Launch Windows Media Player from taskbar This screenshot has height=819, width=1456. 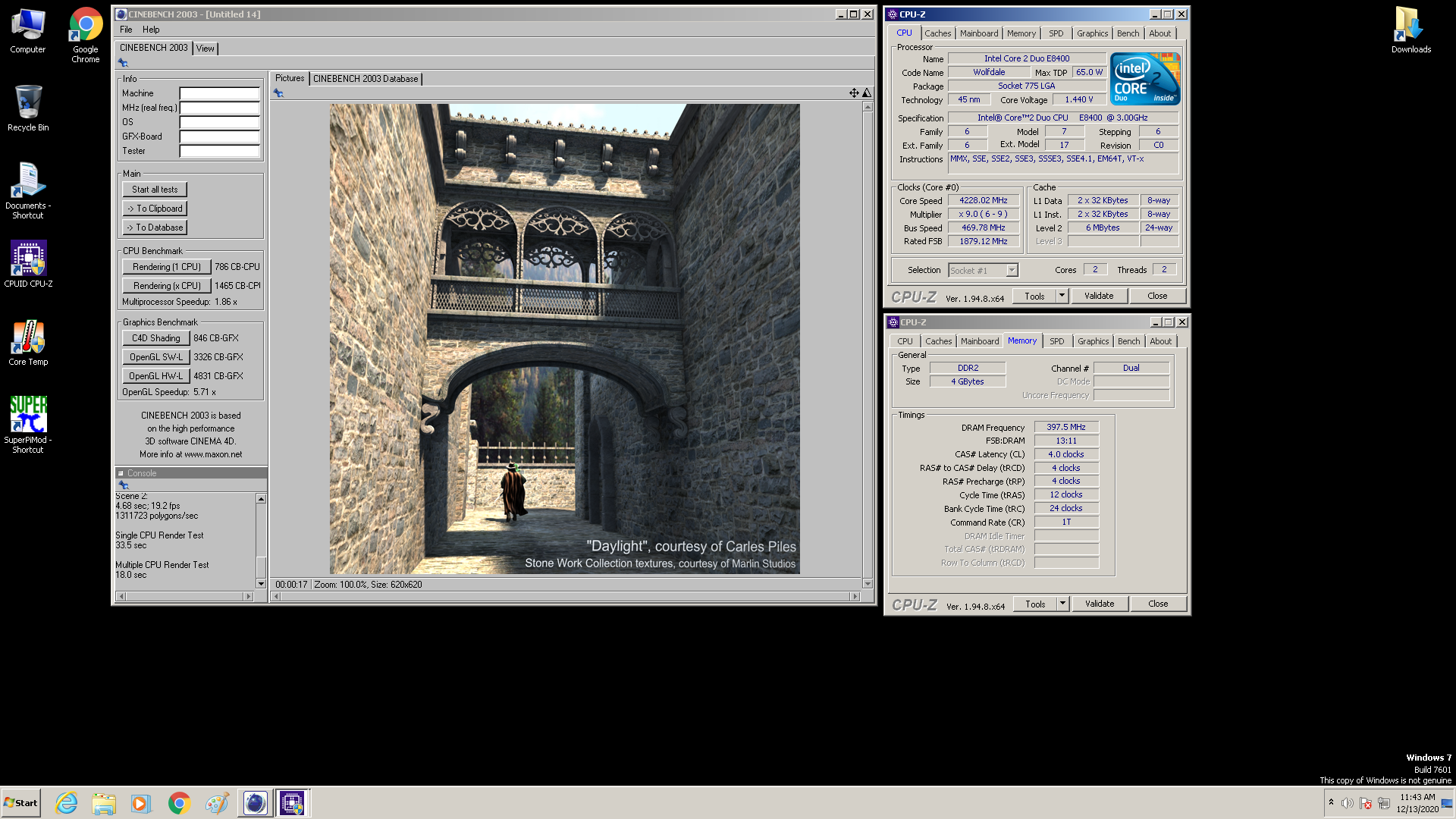pyautogui.click(x=141, y=803)
